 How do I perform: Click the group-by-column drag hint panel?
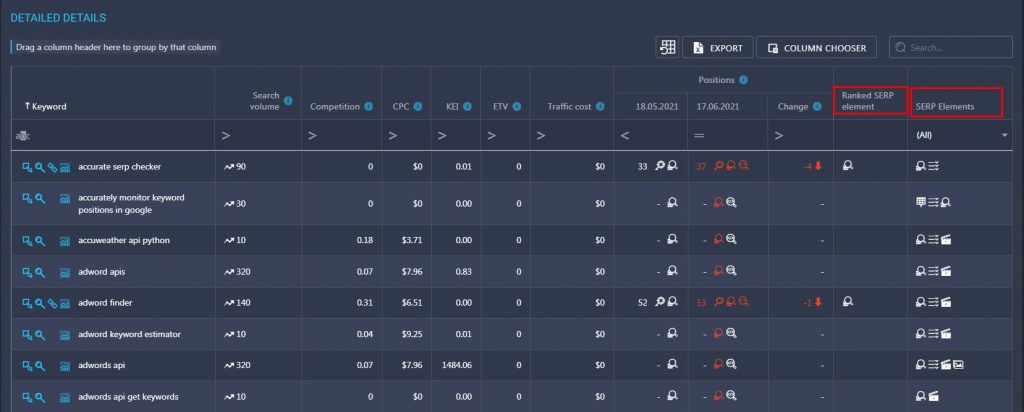point(116,48)
